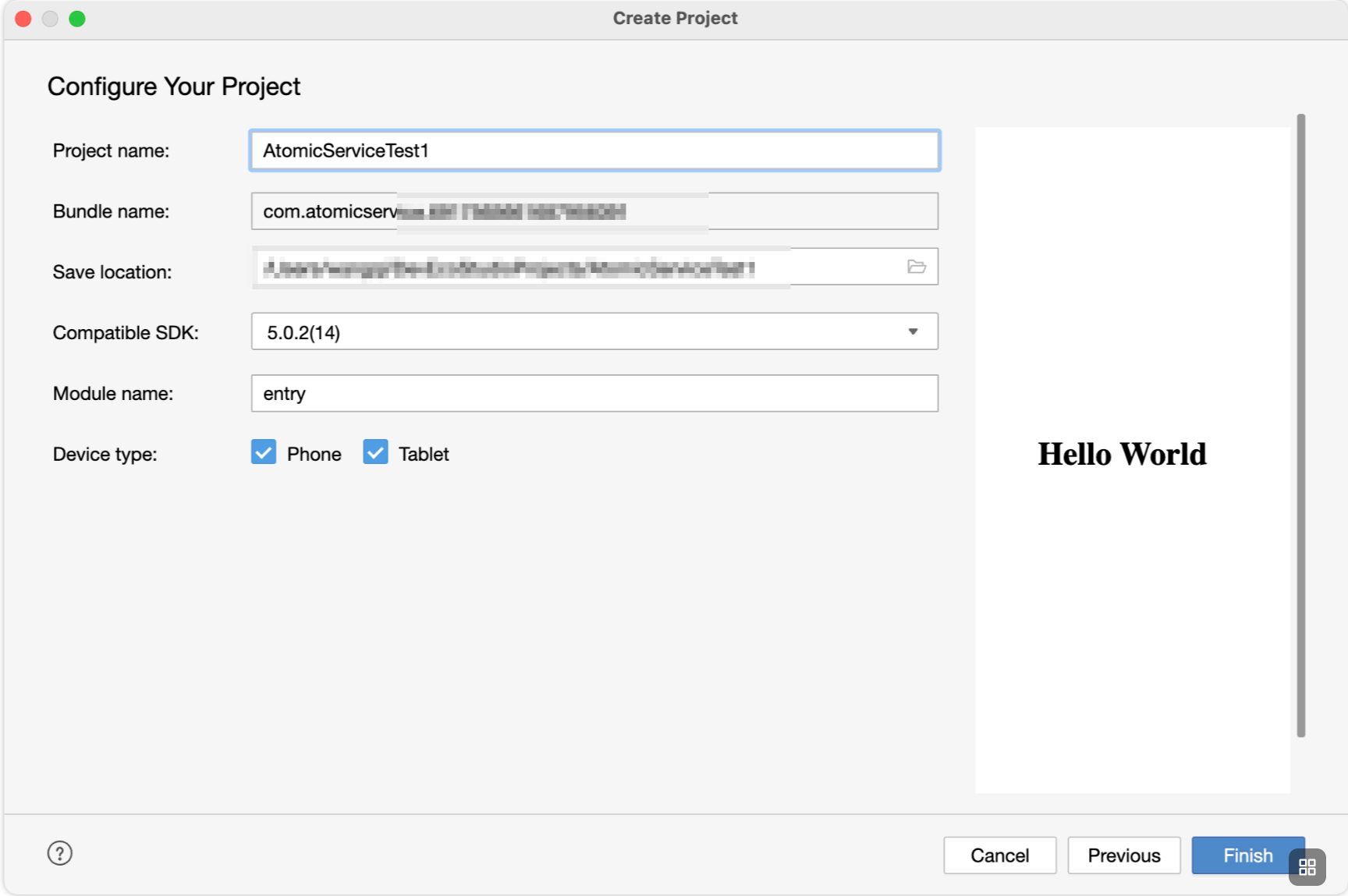Open the Compatible SDK dropdown
This screenshot has height=896, width=1348.
point(594,331)
